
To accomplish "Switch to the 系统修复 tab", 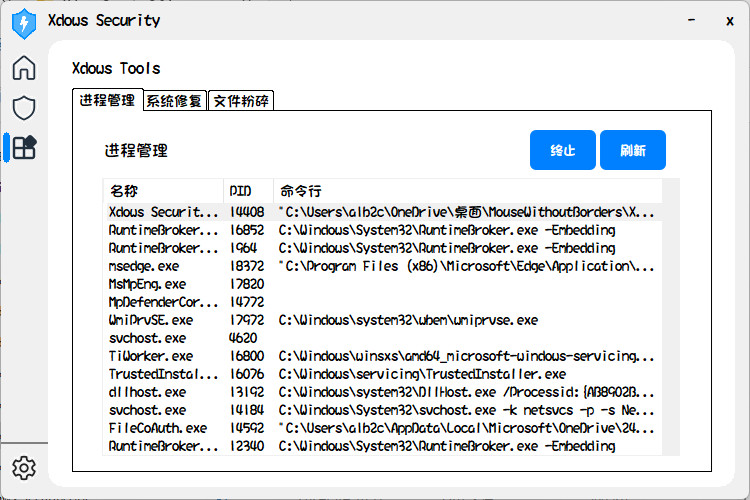I will click(x=175, y=101).
